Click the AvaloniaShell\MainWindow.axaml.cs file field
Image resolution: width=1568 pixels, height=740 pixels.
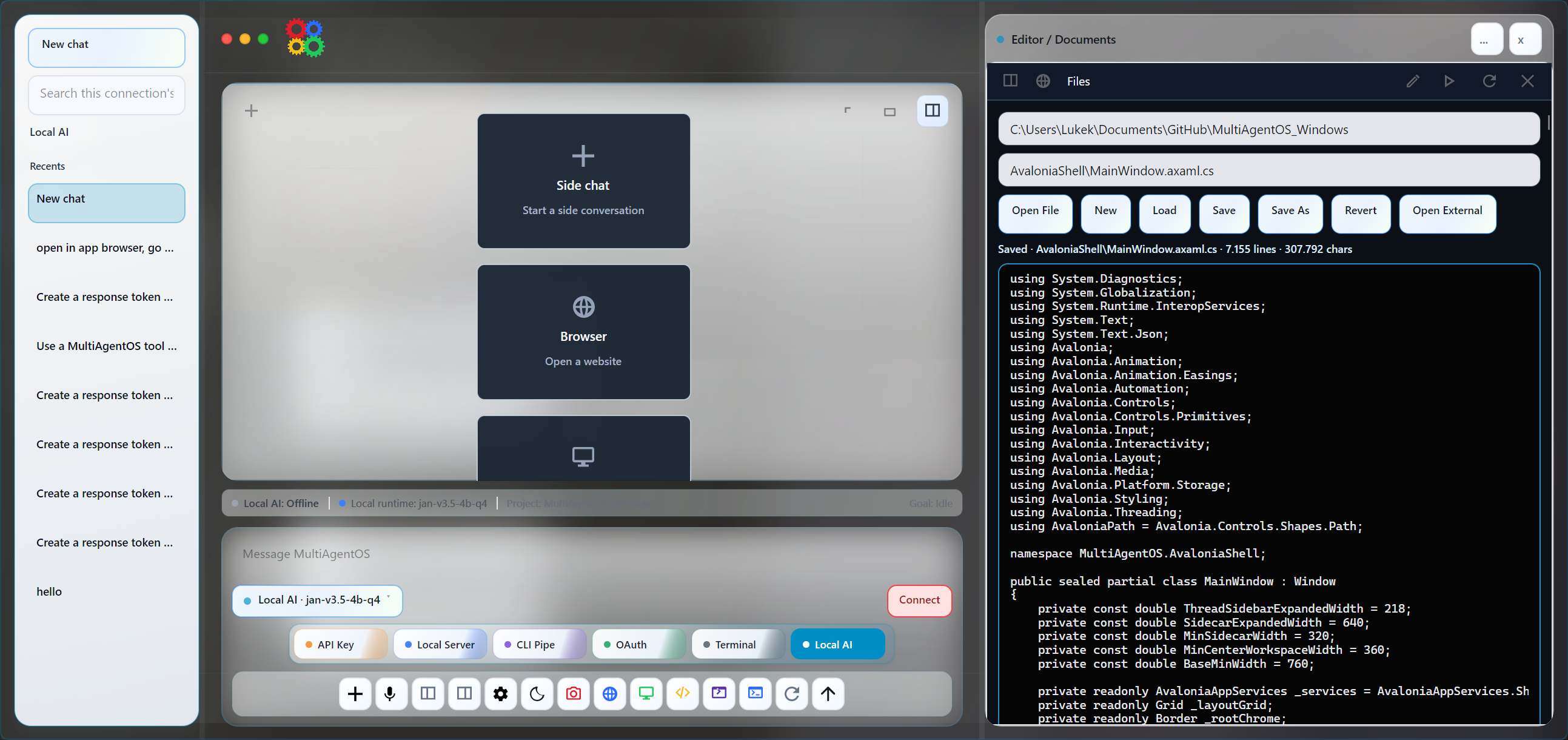click(x=1268, y=170)
